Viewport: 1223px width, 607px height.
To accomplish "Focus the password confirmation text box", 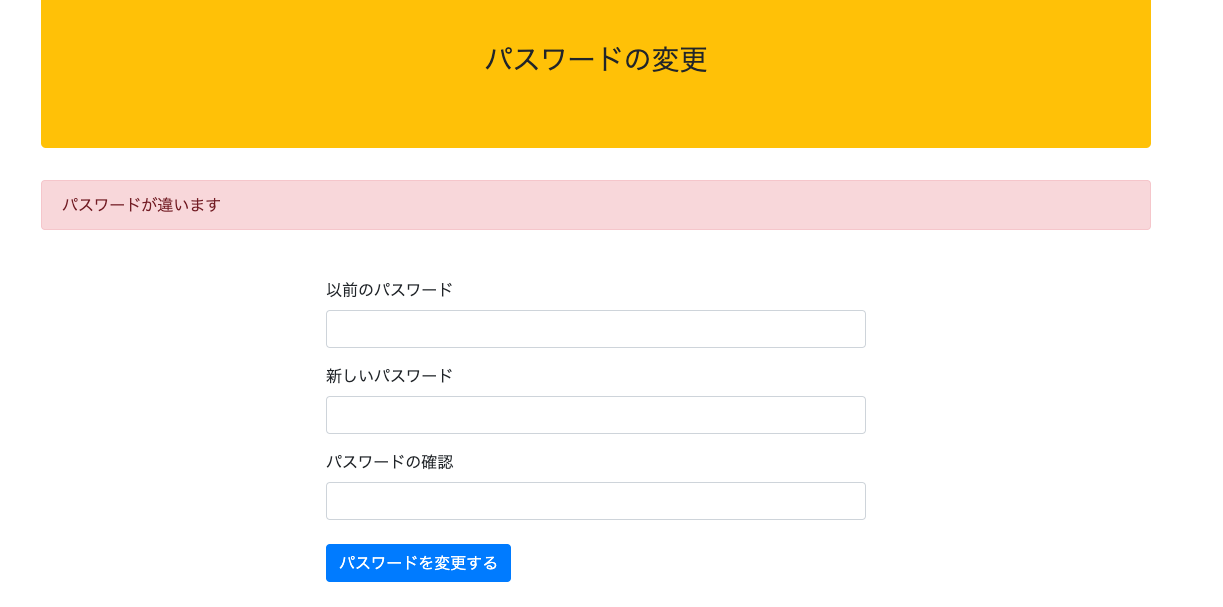I will pyautogui.click(x=595, y=500).
